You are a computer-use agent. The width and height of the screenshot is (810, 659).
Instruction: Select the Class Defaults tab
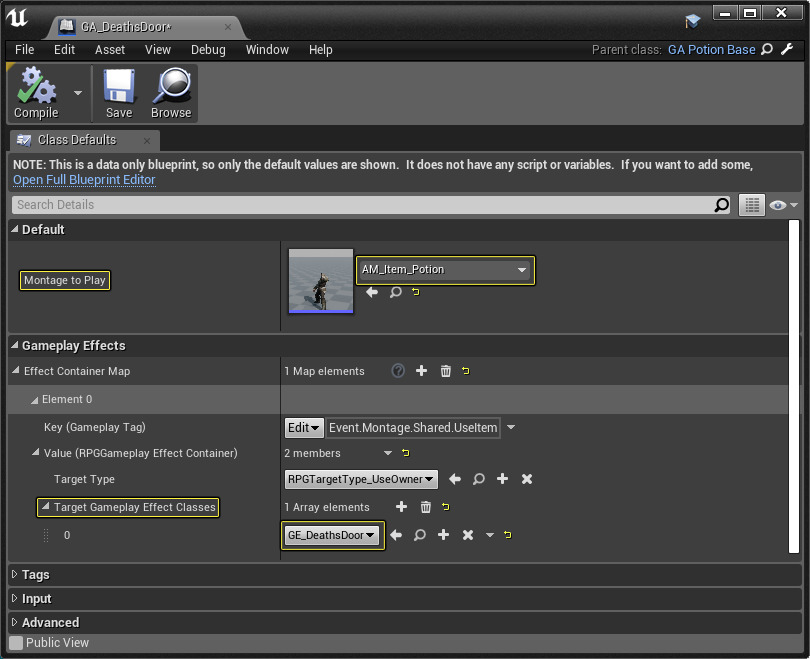(x=77, y=140)
